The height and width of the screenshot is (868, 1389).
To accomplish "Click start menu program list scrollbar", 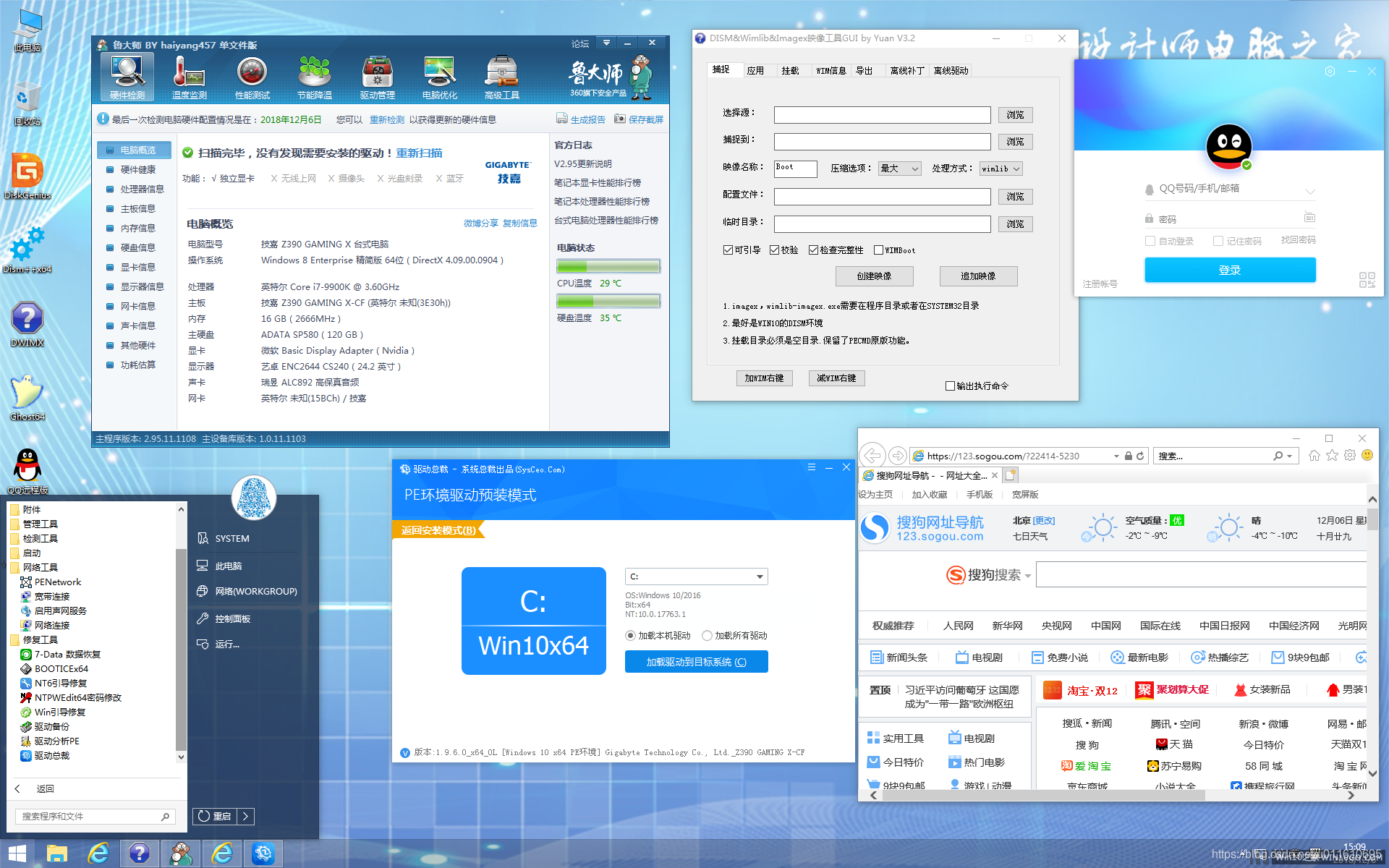I will coord(181,649).
